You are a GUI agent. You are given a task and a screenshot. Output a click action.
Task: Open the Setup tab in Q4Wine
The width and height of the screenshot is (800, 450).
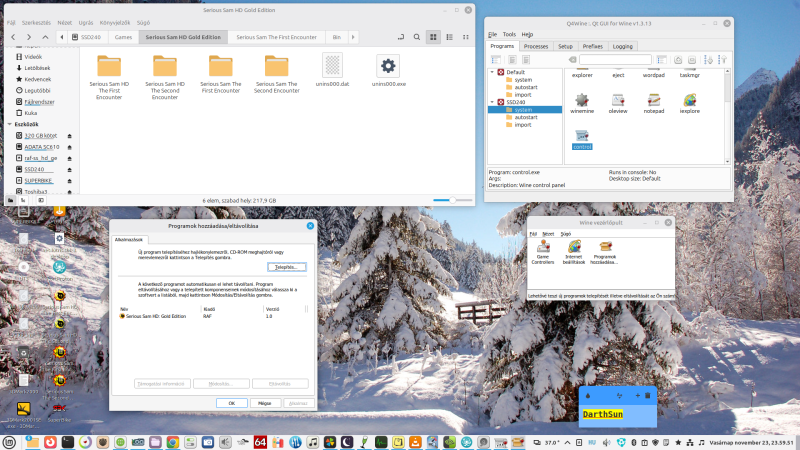(x=565, y=46)
